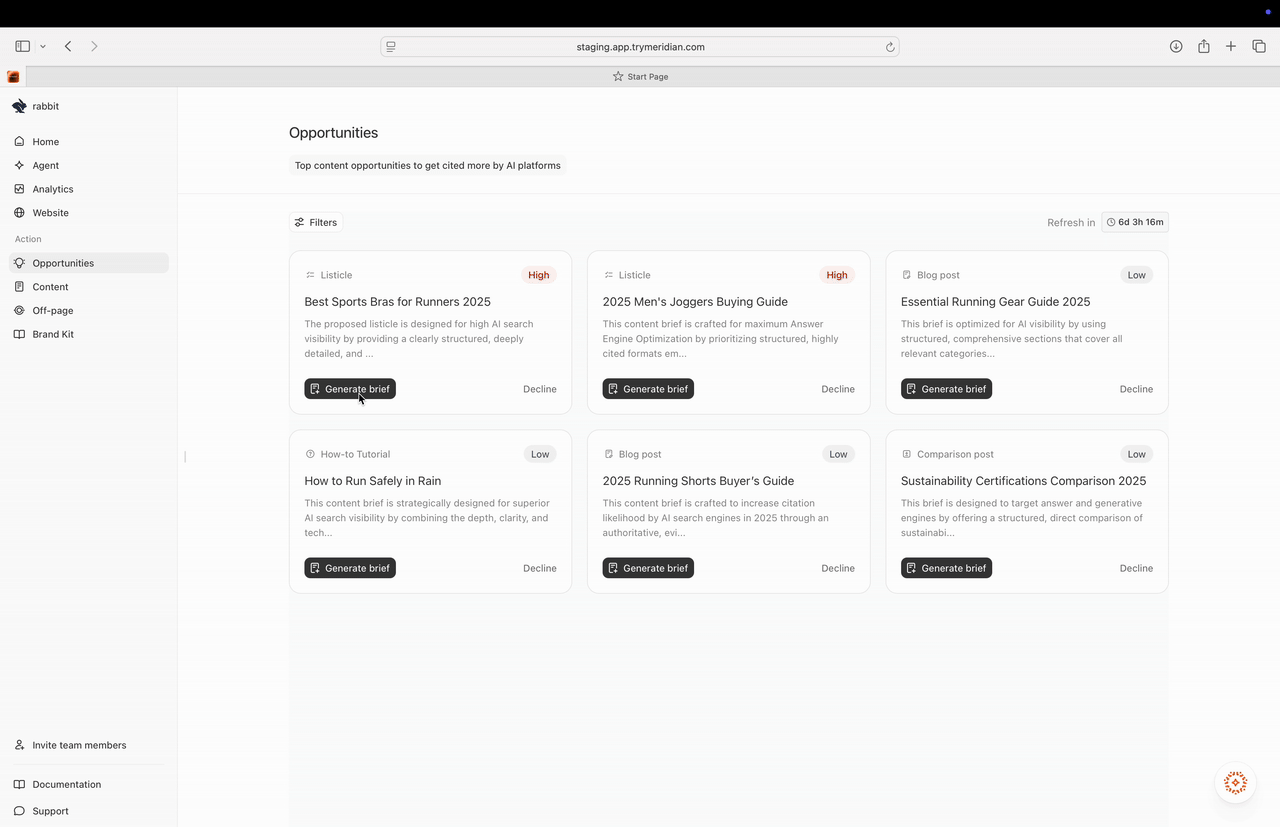Open Brand Kit in the sidebar
This screenshot has width=1280, height=827.
(88, 334)
